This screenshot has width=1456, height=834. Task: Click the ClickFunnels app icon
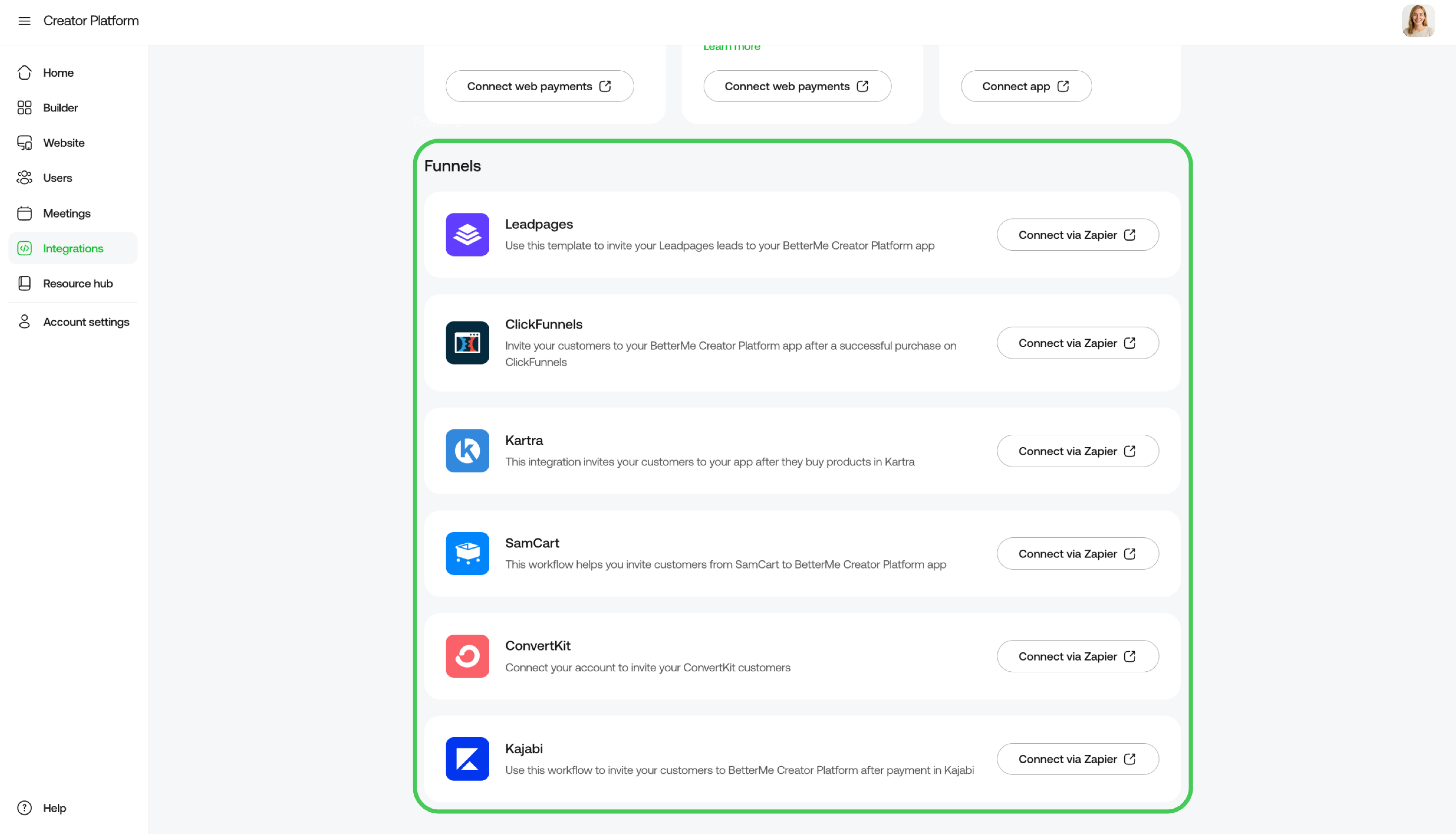(467, 343)
